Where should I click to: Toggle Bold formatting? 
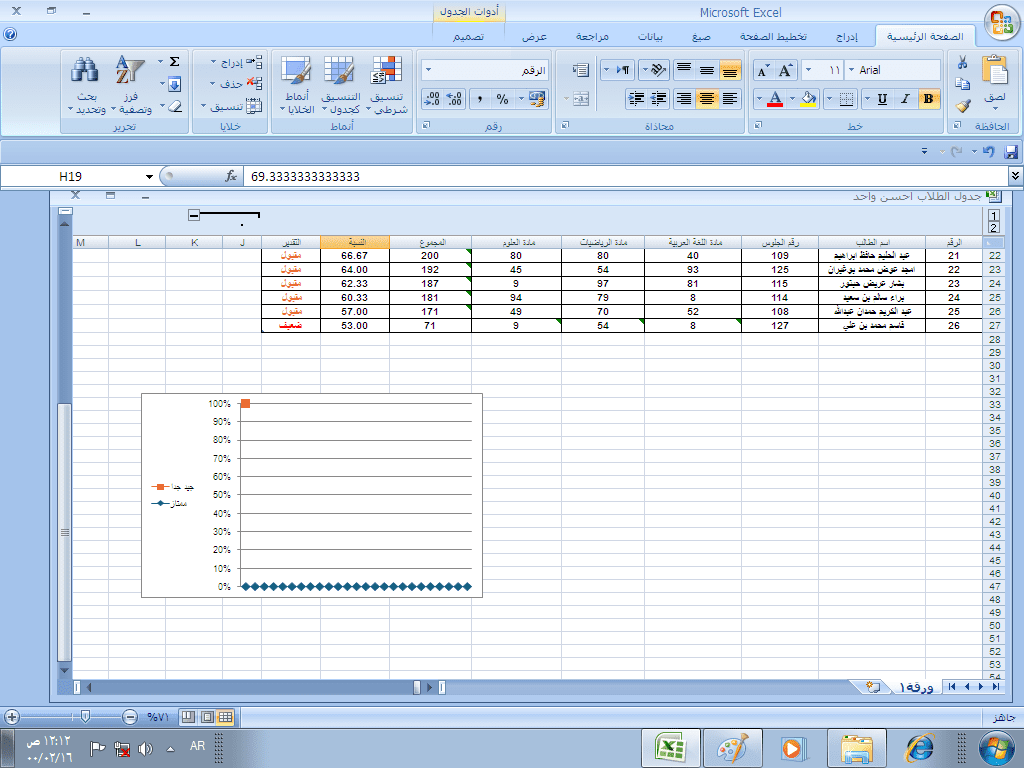coord(928,99)
